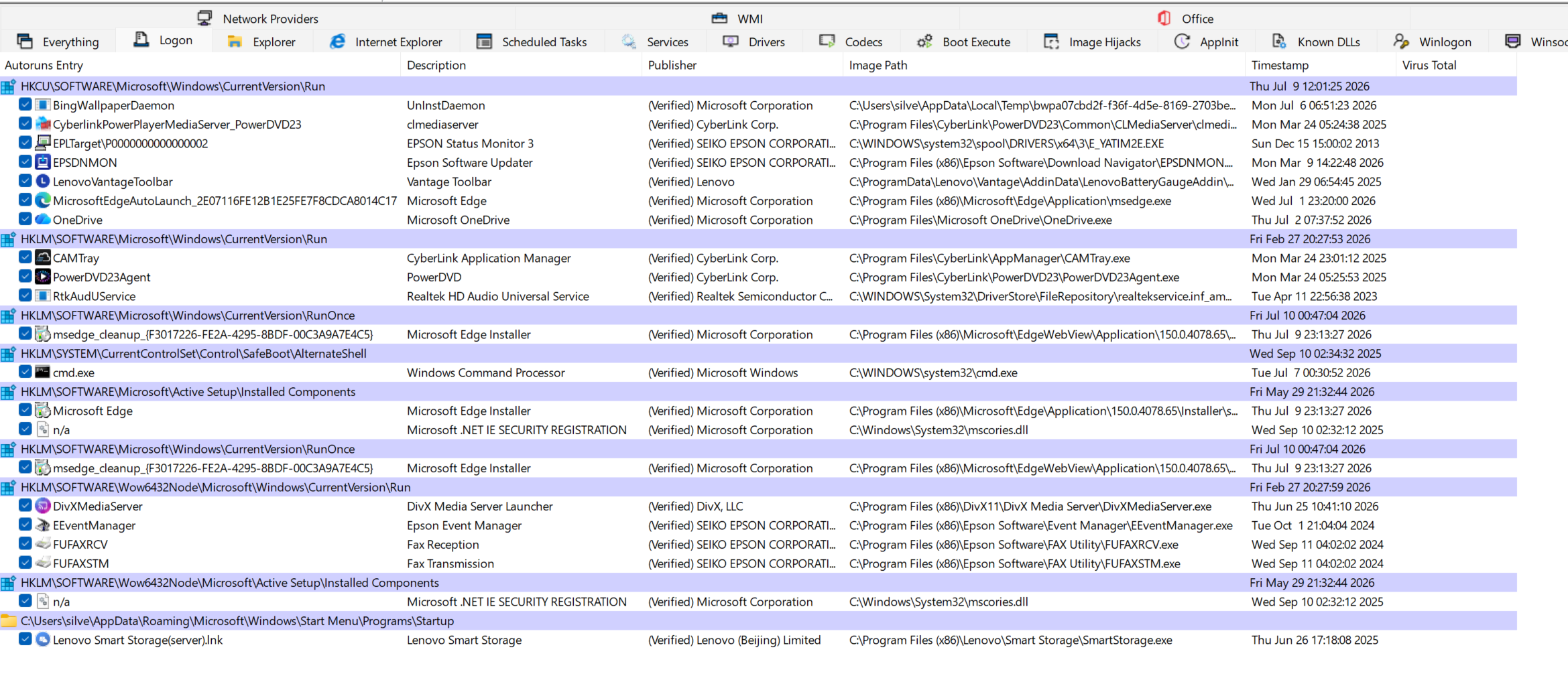Open the Known DLLs tab
Image resolution: width=1568 pixels, height=680 pixels.
pyautogui.click(x=1316, y=42)
